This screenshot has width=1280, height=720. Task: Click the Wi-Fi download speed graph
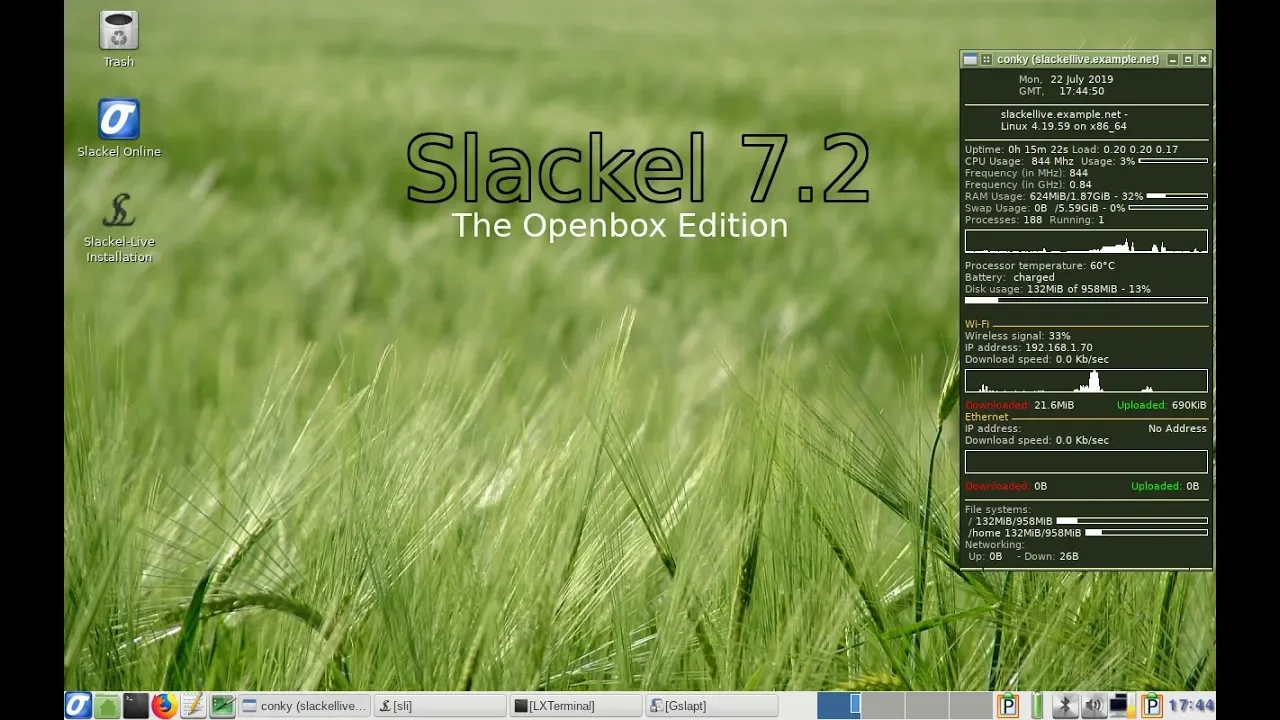tap(1086, 380)
